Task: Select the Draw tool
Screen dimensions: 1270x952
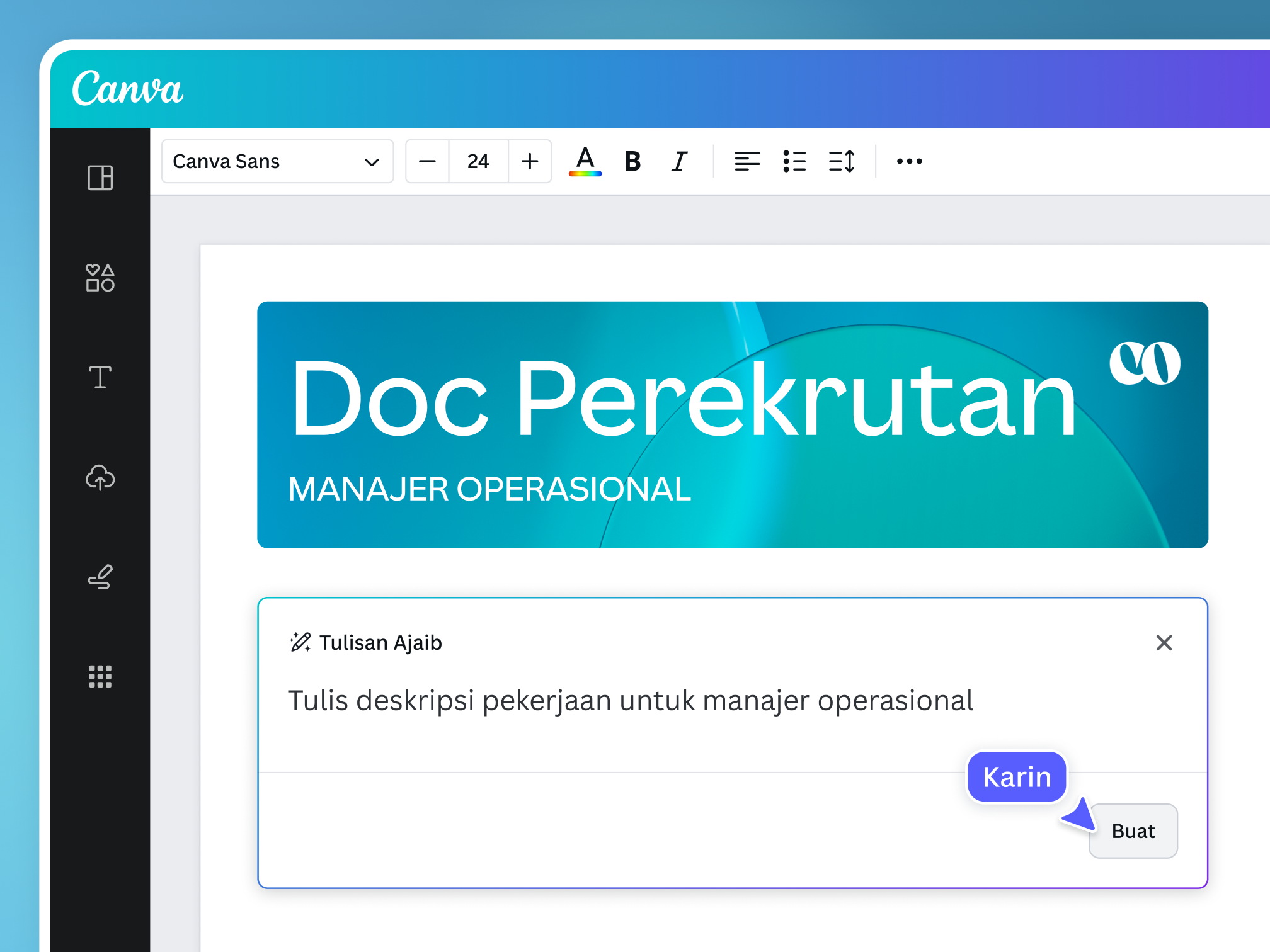Action: (x=100, y=577)
